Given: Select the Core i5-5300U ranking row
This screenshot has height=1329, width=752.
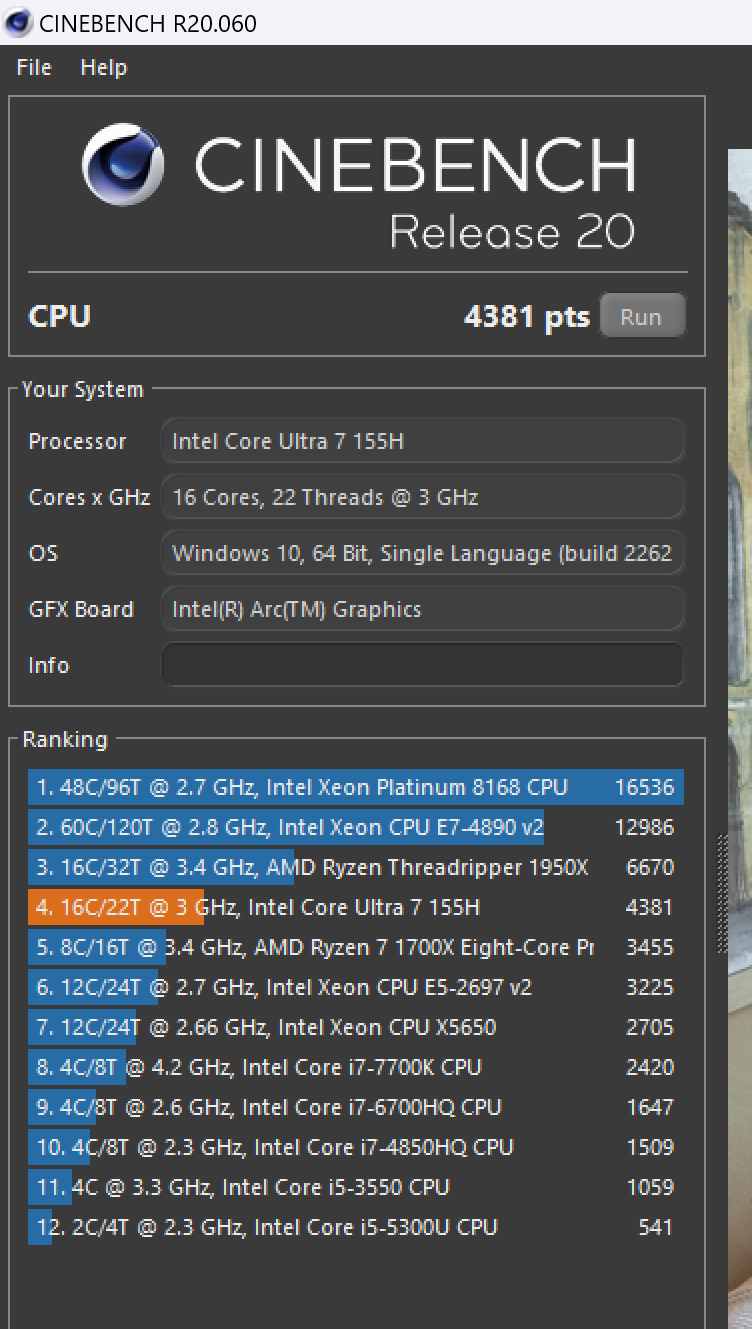Looking at the screenshot, I should pos(356,1227).
